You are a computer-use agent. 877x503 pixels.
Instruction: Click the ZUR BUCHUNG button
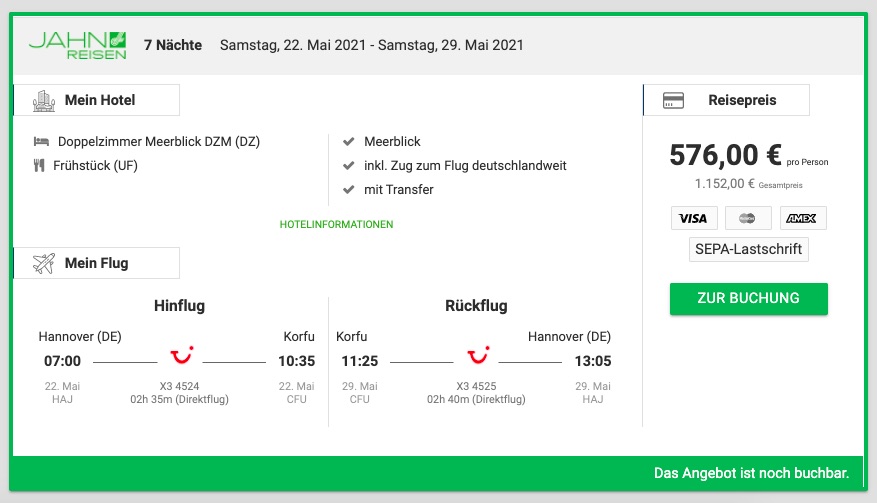(x=748, y=298)
